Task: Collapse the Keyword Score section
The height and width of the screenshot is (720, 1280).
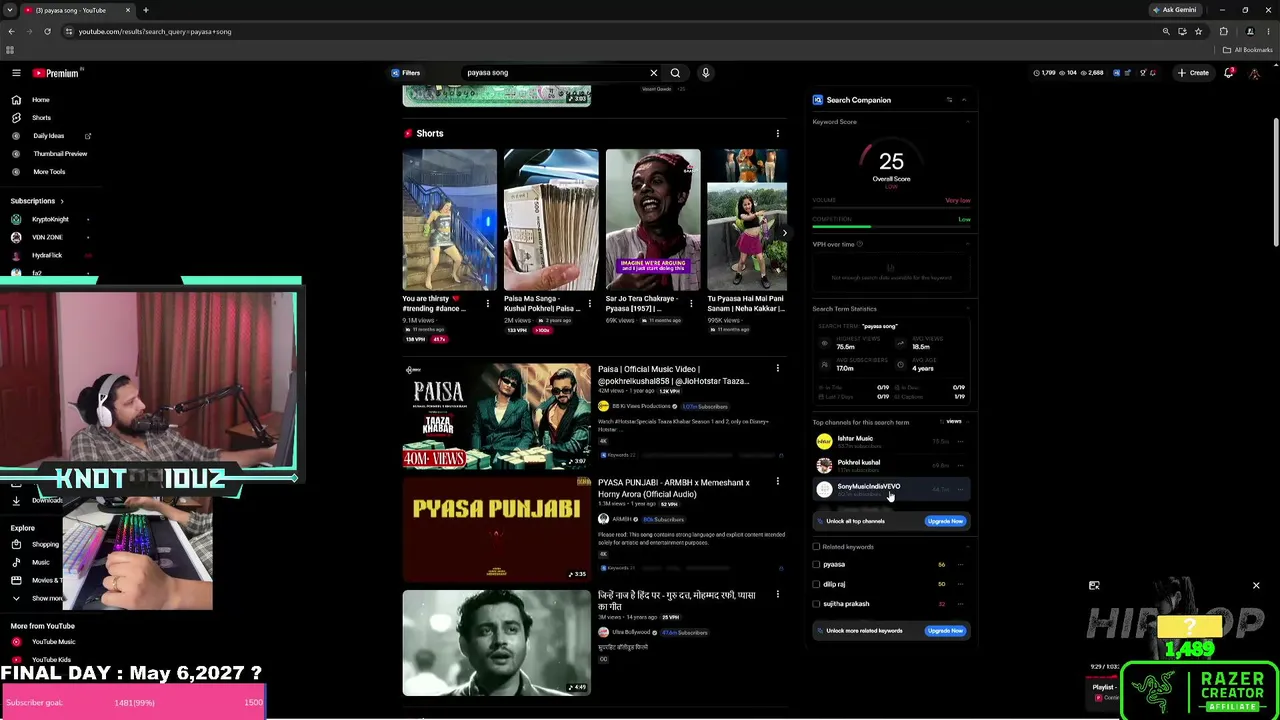Action: [x=967, y=122]
